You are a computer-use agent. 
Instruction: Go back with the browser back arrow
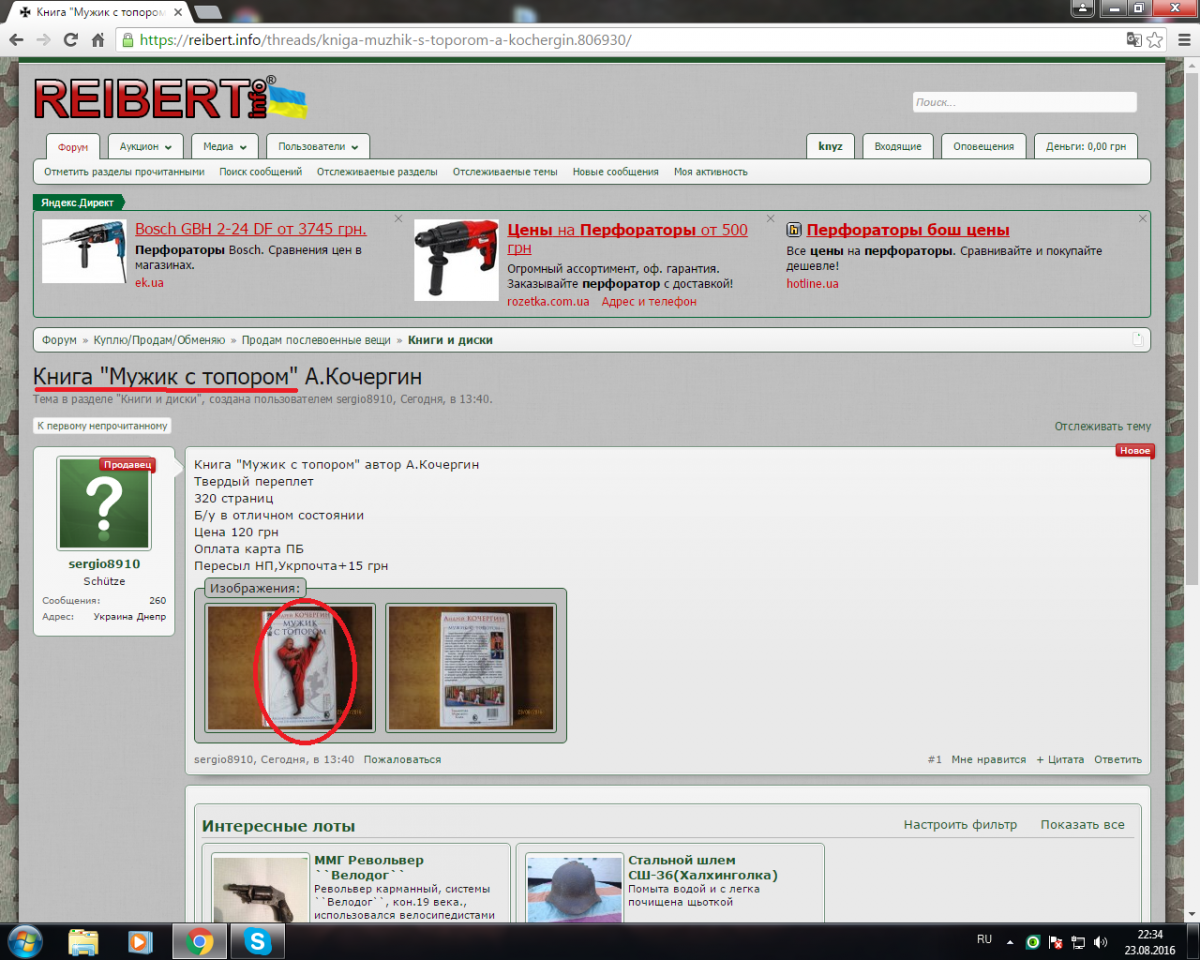tap(17, 40)
